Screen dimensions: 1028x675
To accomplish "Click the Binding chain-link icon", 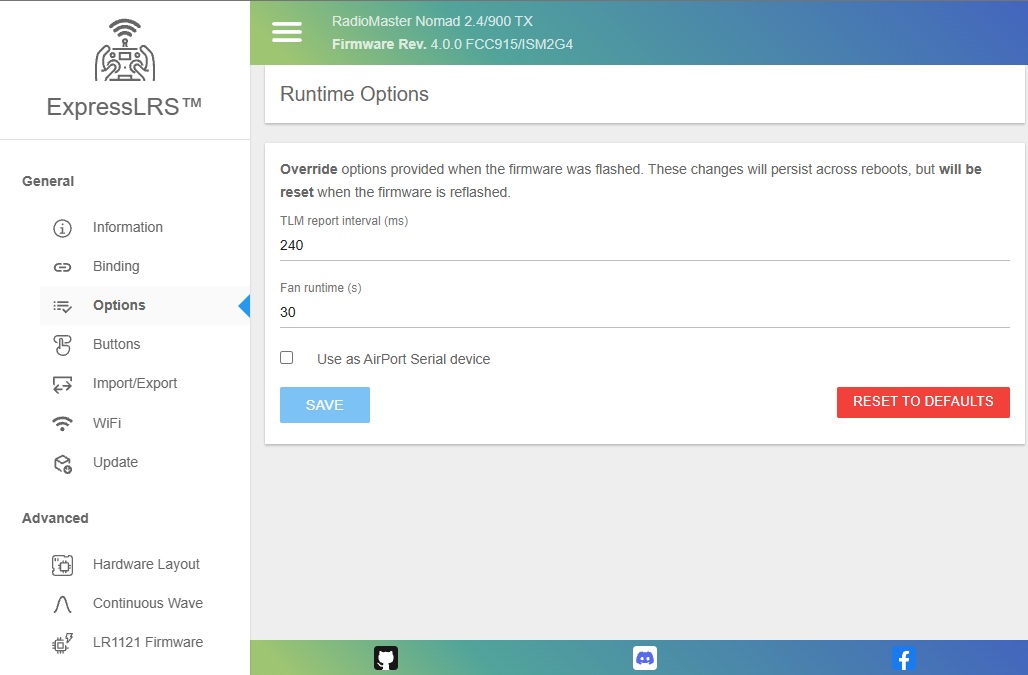I will click(x=62, y=267).
